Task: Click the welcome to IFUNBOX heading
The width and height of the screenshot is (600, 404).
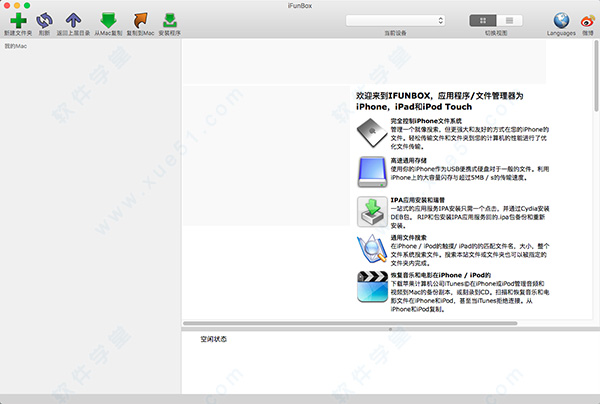Action: (440, 101)
